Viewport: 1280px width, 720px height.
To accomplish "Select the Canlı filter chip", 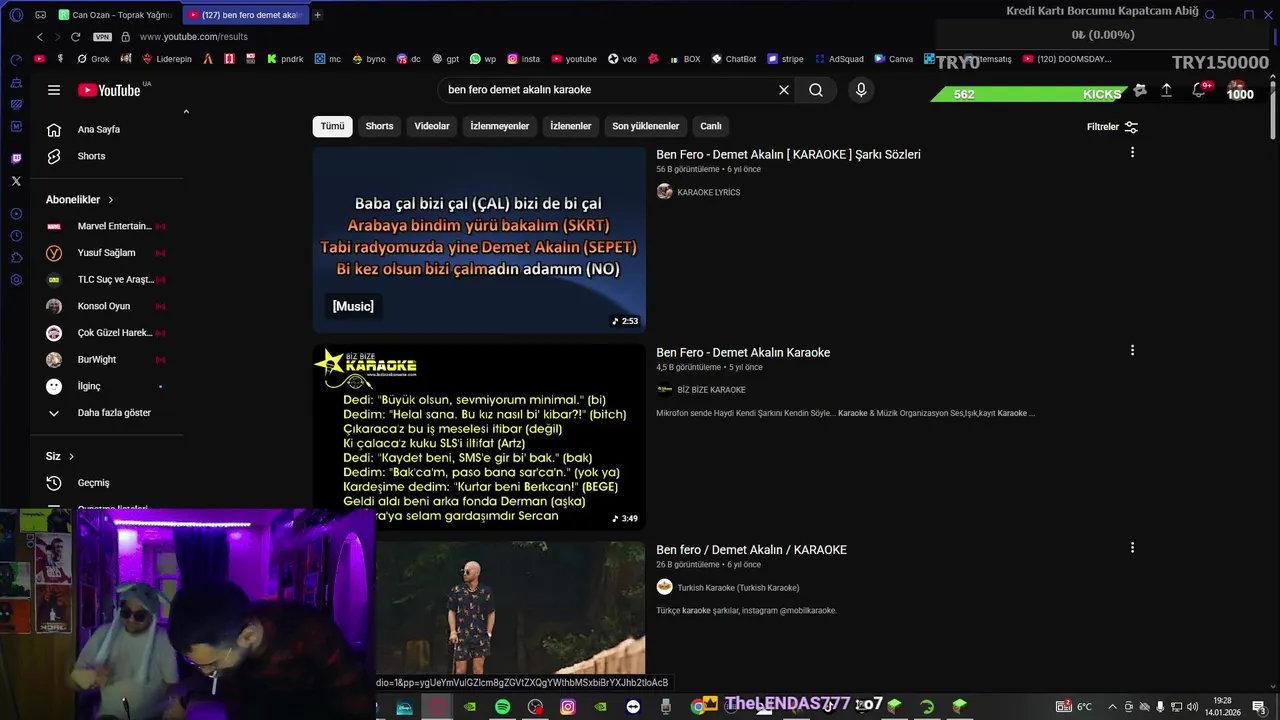I will tap(711, 126).
